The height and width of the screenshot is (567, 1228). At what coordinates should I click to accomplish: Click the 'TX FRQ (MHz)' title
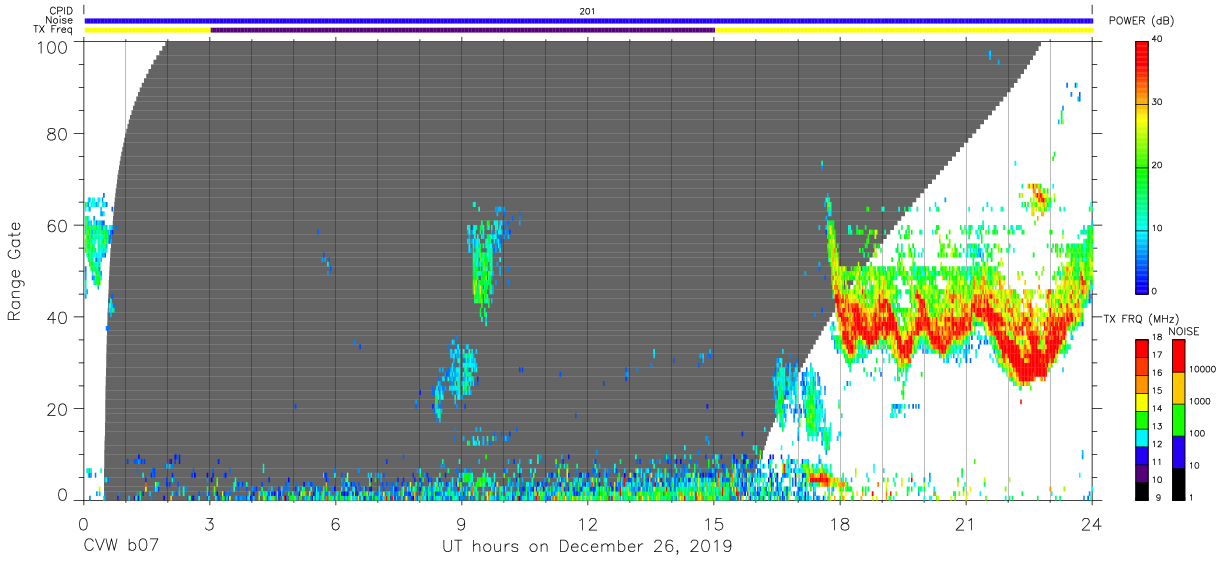pos(1141,318)
